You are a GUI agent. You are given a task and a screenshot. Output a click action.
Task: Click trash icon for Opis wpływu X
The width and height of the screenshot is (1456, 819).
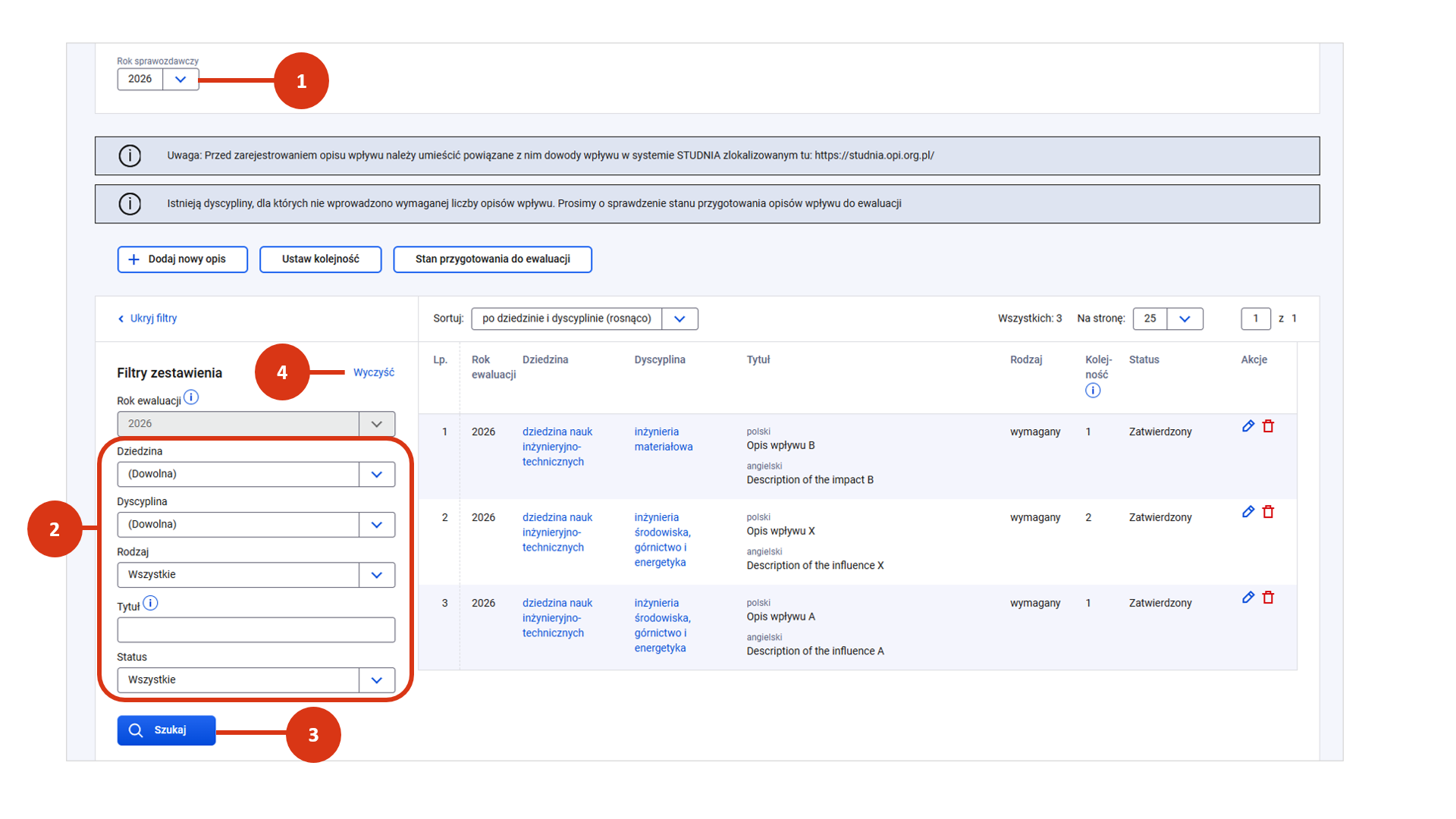pos(1268,512)
